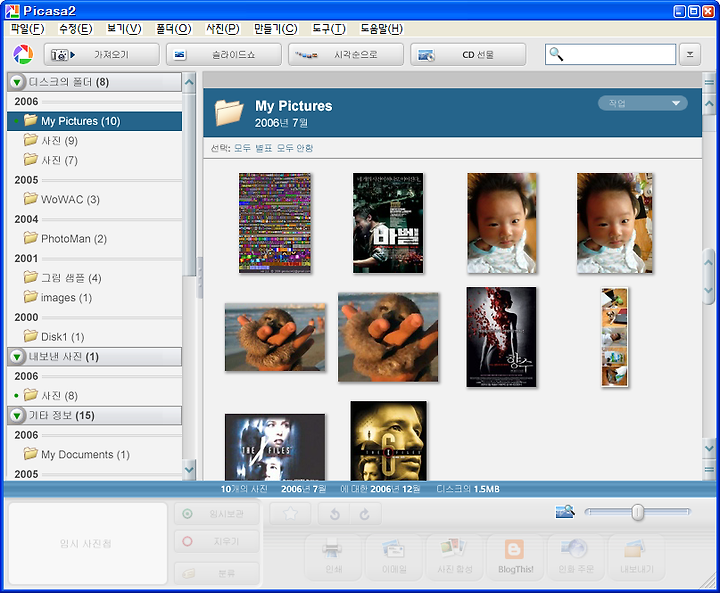The height and width of the screenshot is (593, 720).
Task: Click the CD 선물 gift CD button
Action: [468, 55]
